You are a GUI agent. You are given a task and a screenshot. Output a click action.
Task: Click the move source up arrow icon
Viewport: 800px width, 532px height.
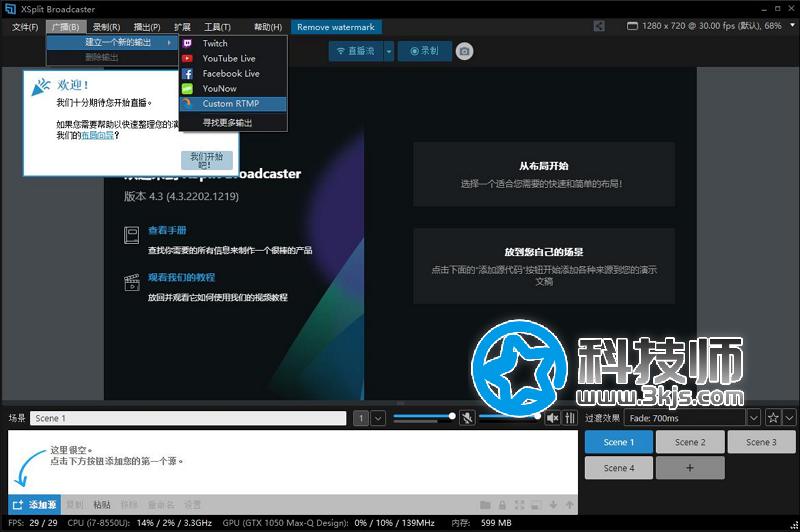click(x=569, y=505)
